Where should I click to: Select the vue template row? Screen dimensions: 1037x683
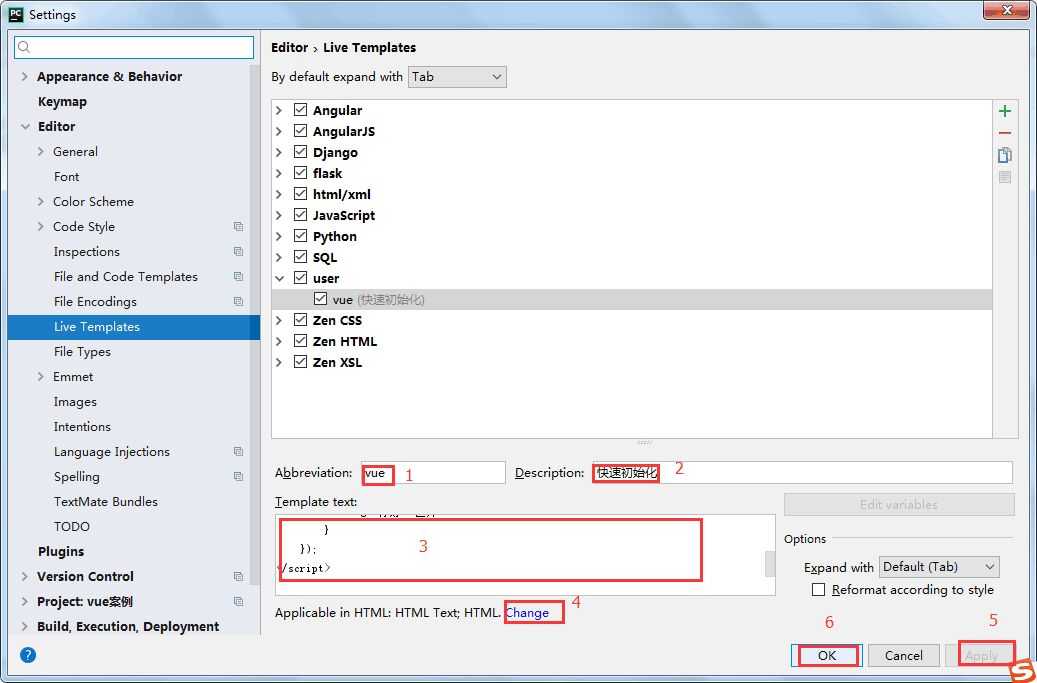632,300
